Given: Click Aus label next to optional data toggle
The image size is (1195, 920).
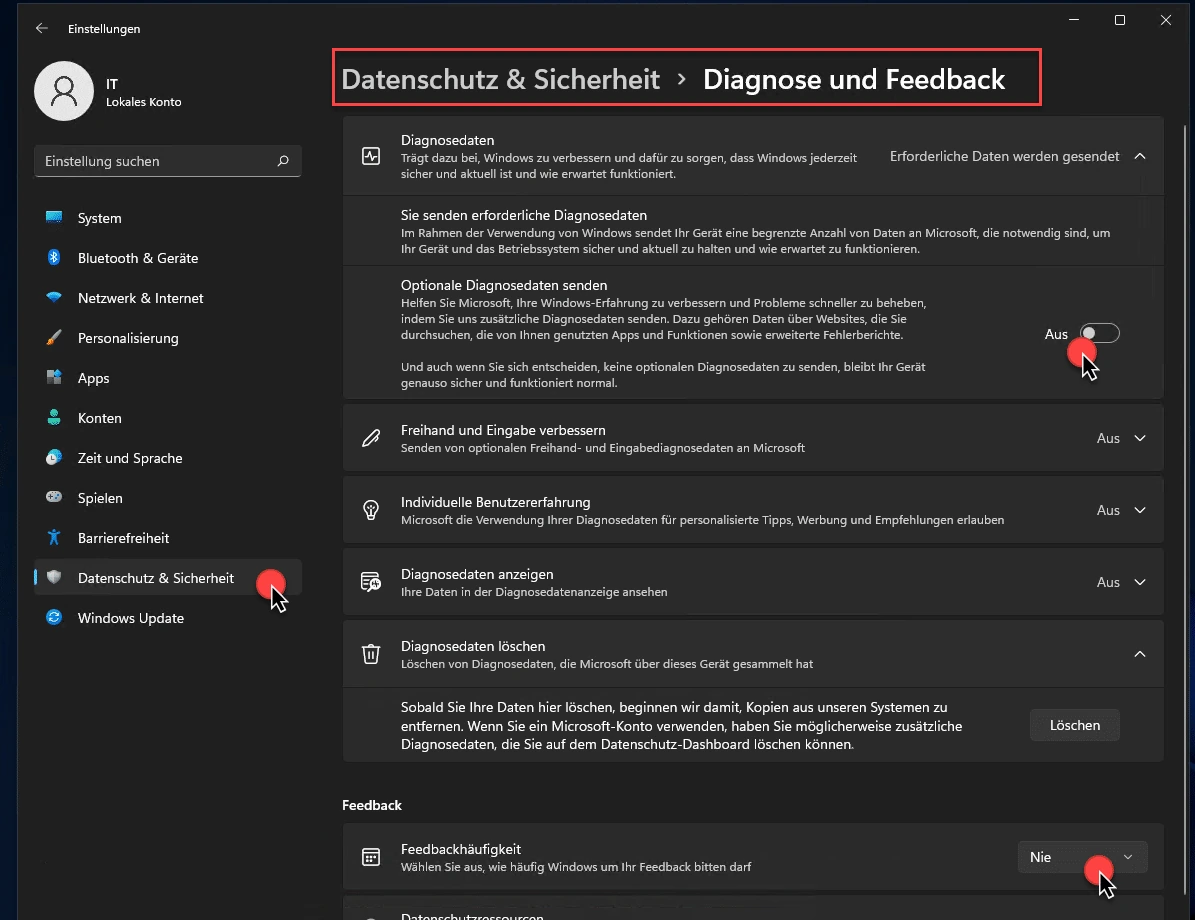Looking at the screenshot, I should 1056,334.
